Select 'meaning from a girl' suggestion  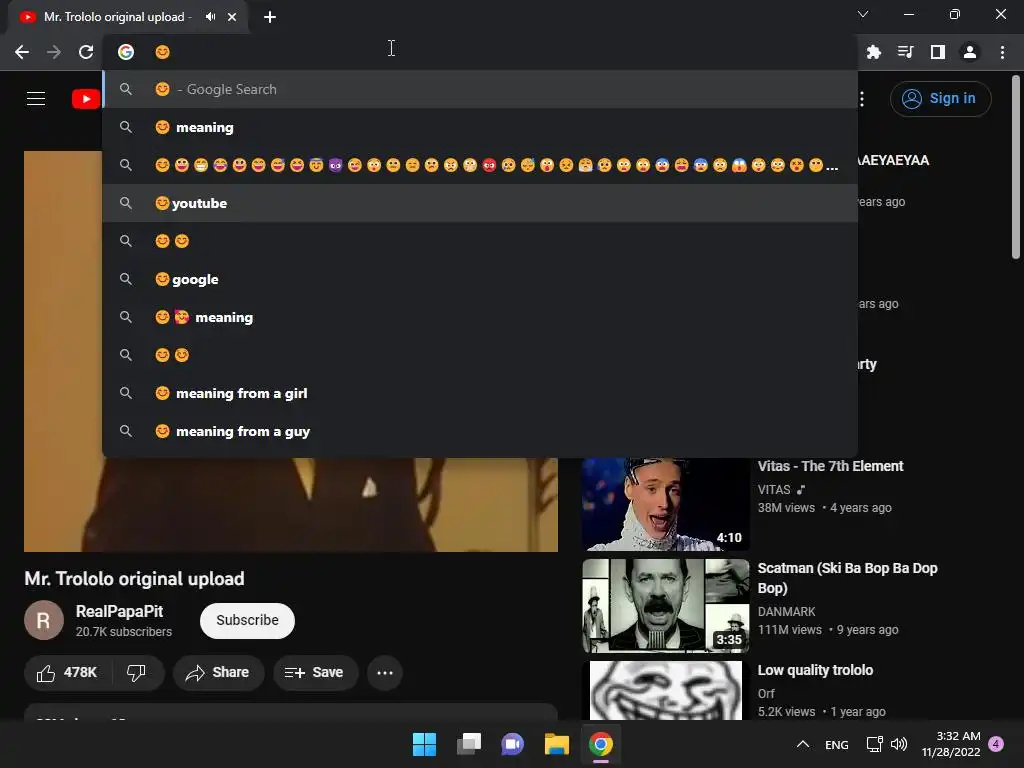(x=480, y=393)
